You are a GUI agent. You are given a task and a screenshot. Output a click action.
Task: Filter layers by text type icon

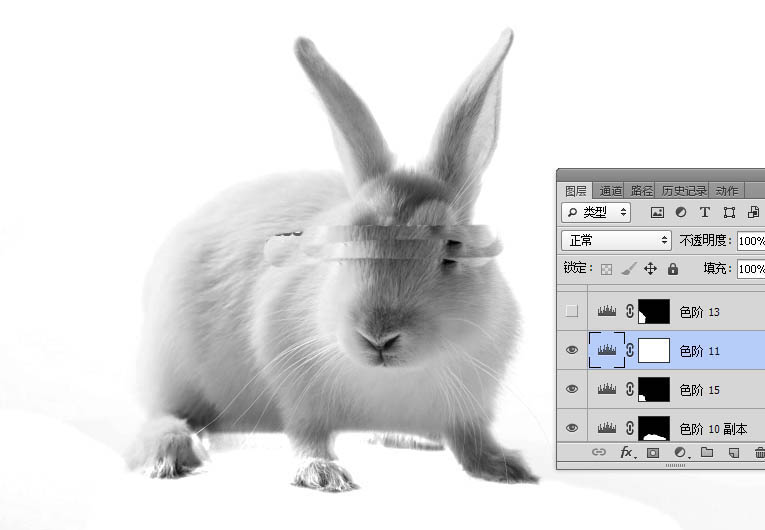point(705,212)
